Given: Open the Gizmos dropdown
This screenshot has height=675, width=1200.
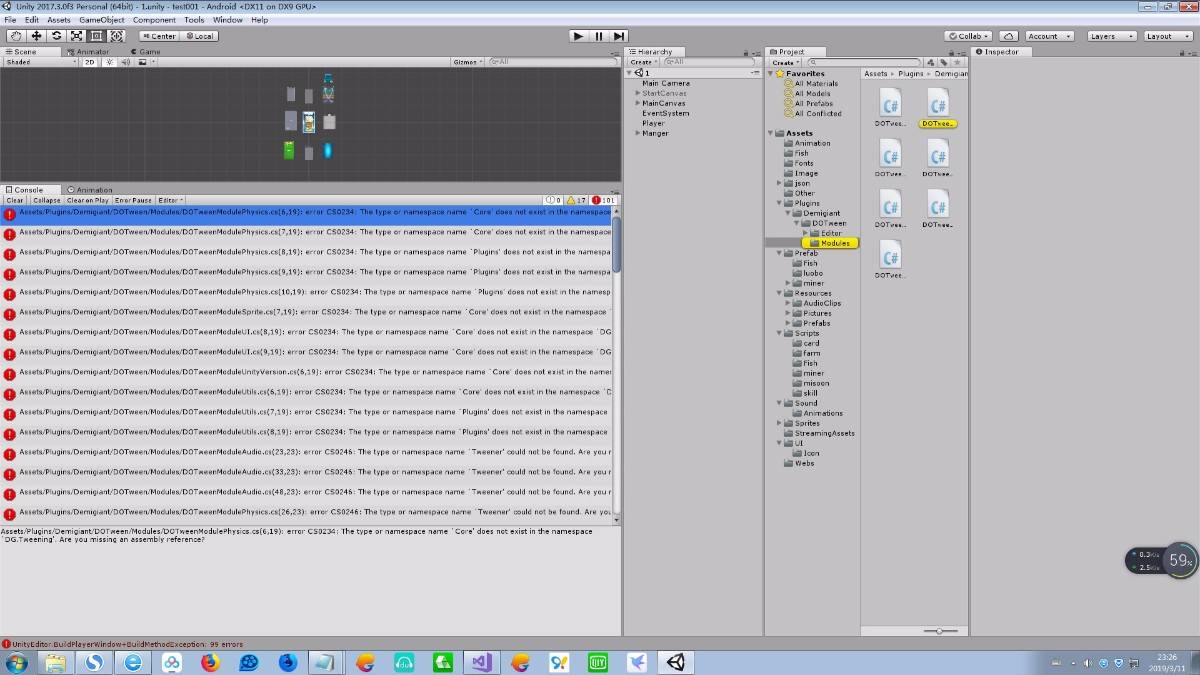Looking at the screenshot, I should click(467, 62).
